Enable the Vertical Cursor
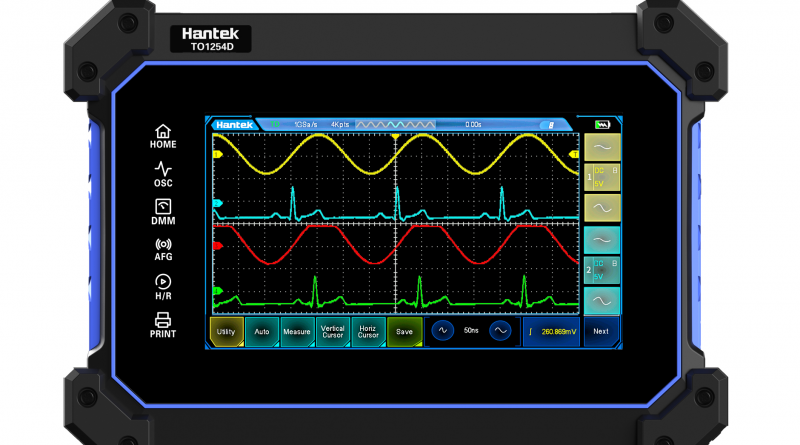This screenshot has height=445, width=800. (x=333, y=331)
